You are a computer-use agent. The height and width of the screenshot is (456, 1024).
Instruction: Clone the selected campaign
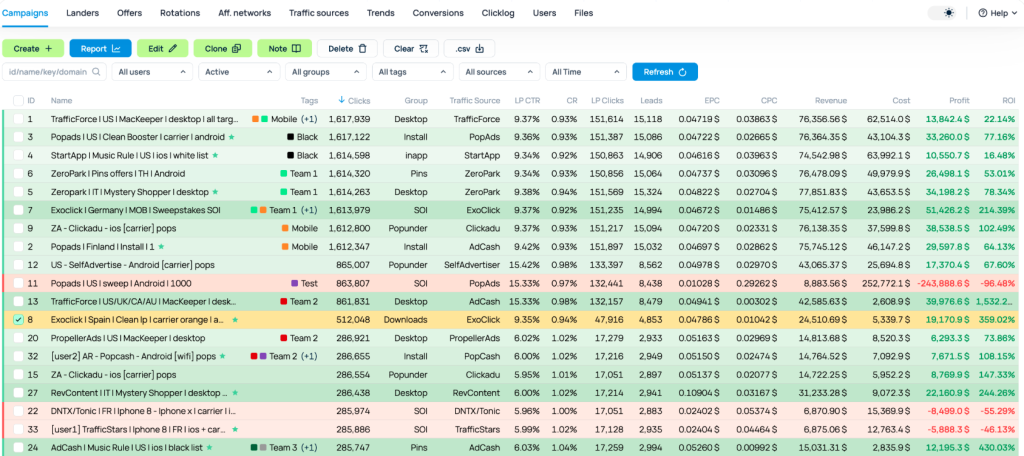click(223, 48)
